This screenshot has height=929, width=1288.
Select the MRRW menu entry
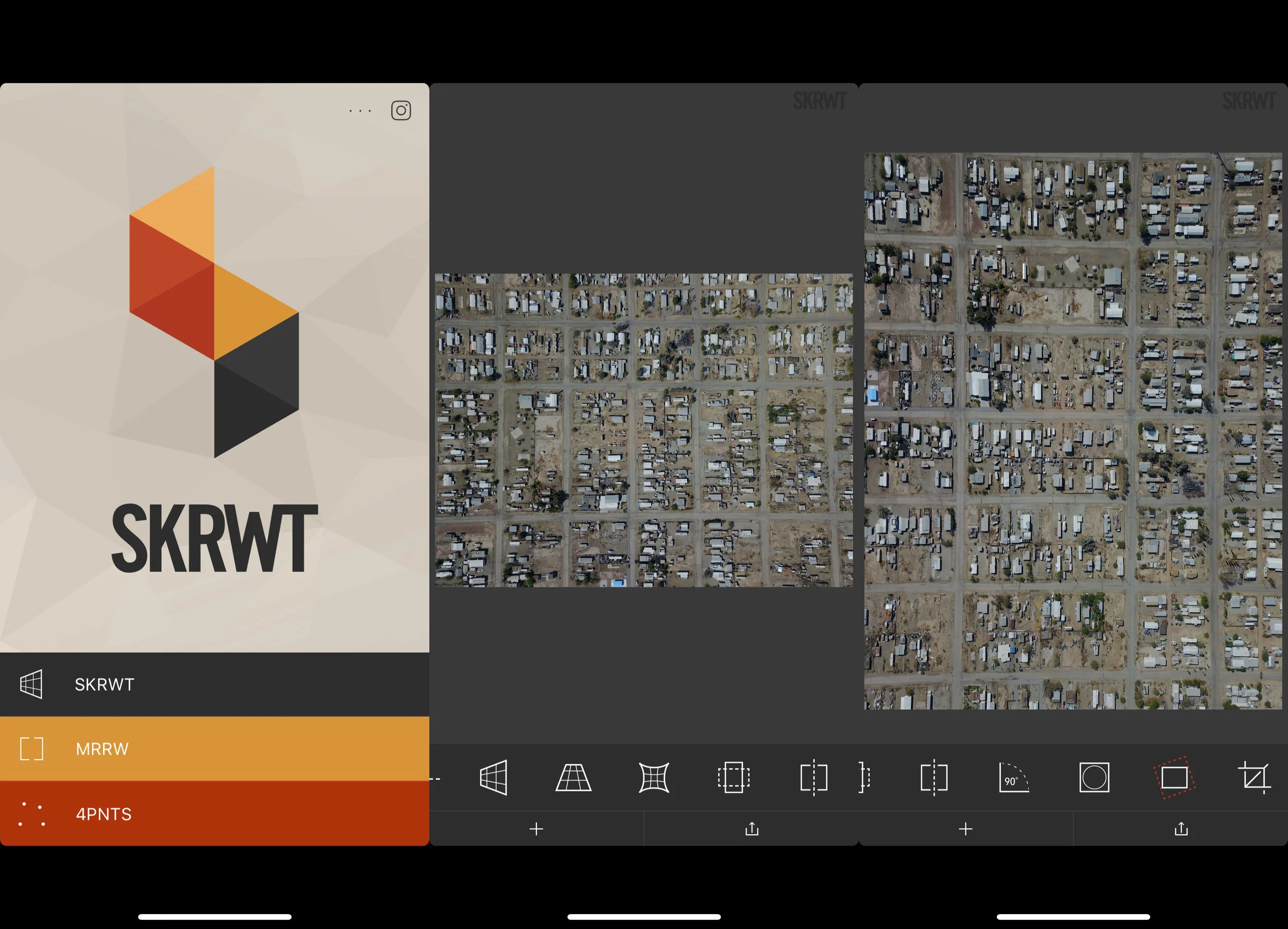click(215, 749)
